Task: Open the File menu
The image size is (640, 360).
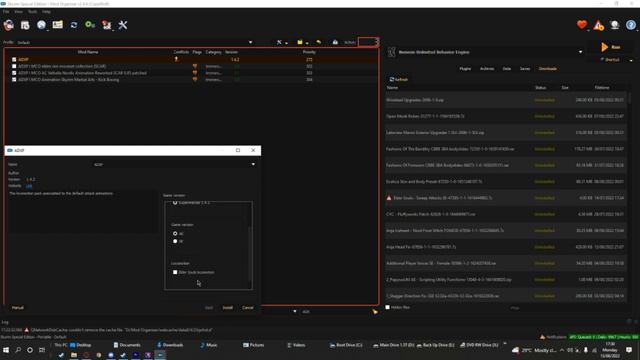Action: [x=6, y=12]
